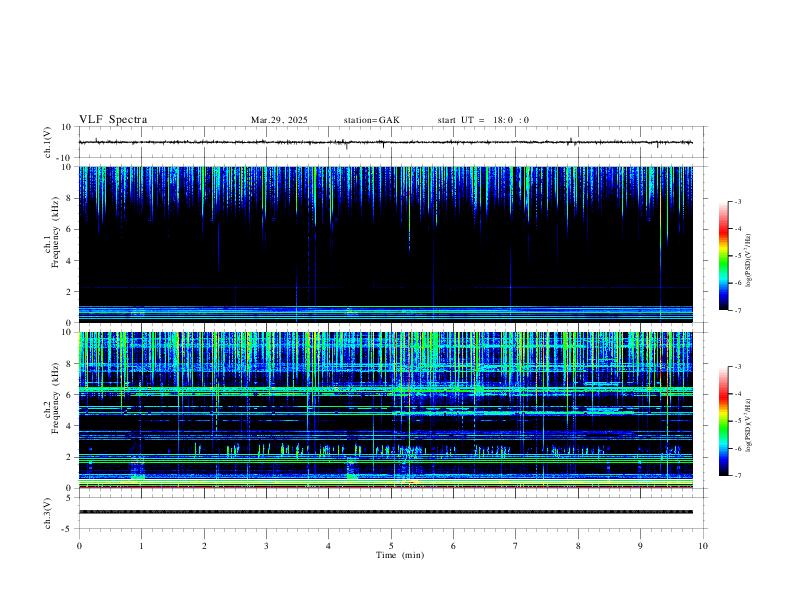Click the "-5" tick on lower color bar
The image size is (792, 612).
[738, 421]
